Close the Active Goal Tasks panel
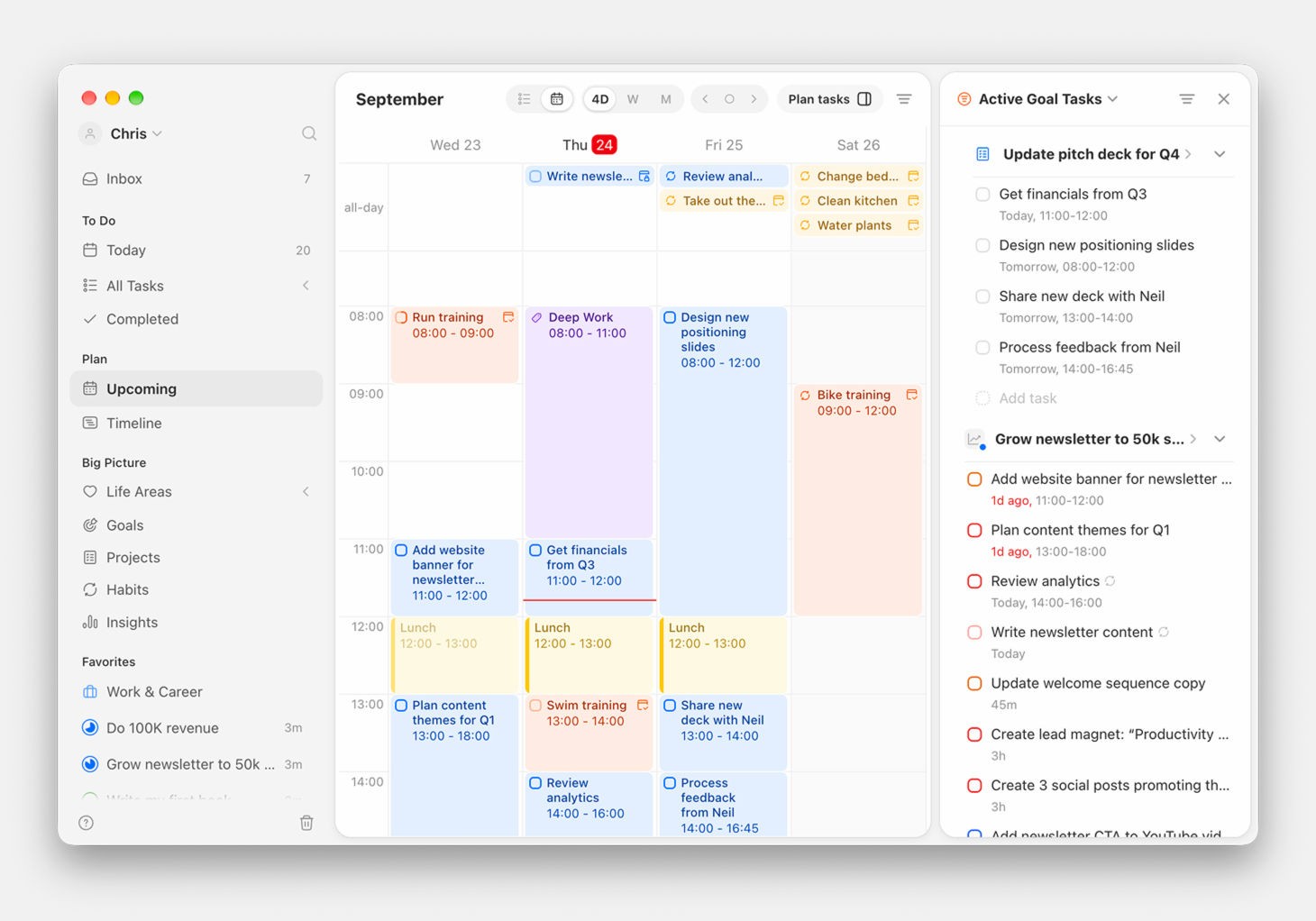The image size is (1316, 921). point(1223,99)
